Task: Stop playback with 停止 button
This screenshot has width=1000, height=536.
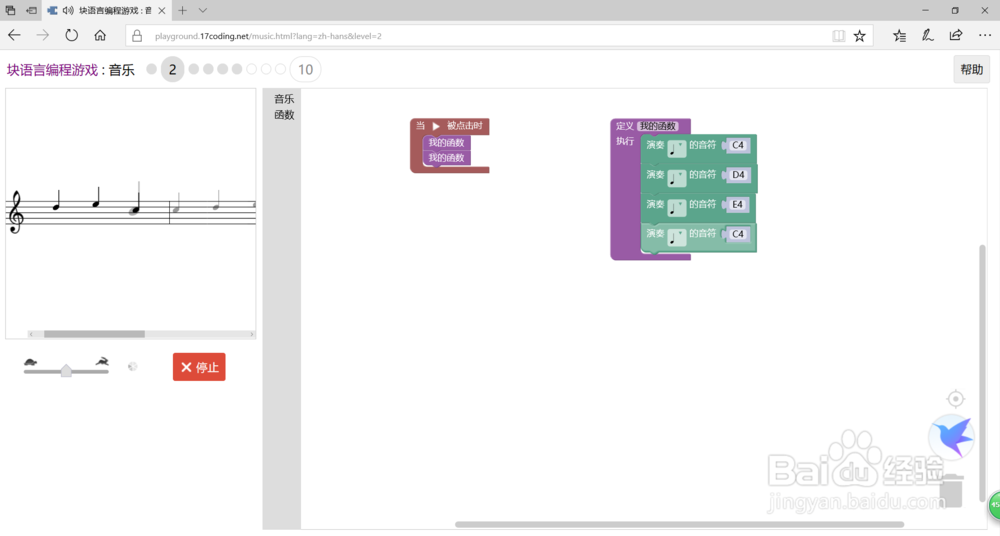Action: coord(199,367)
